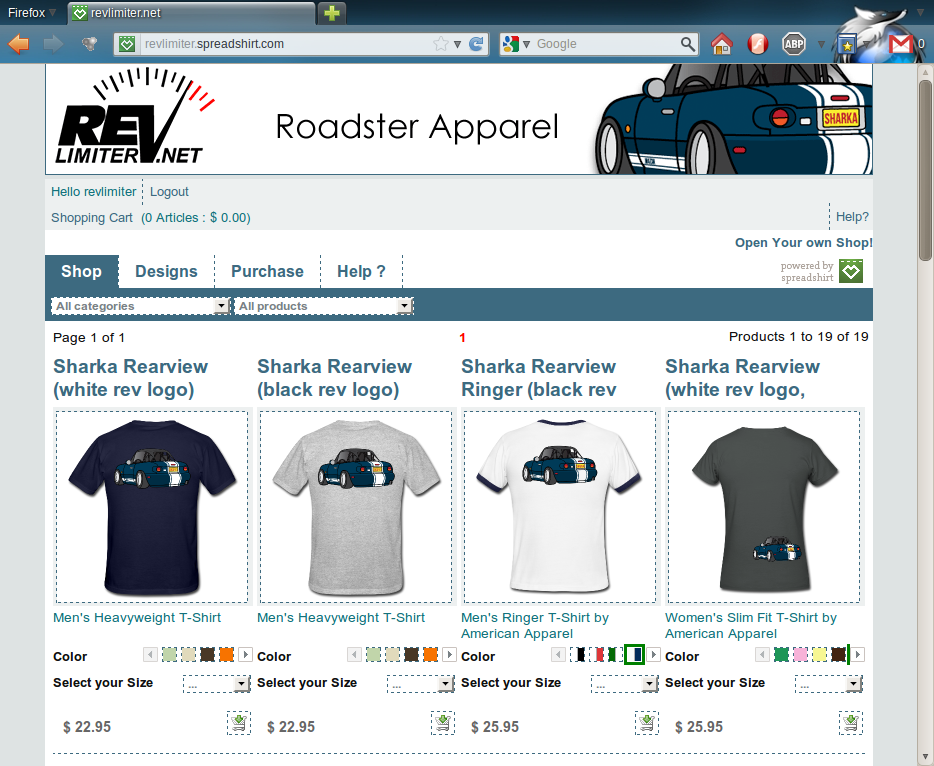
Task: Click the gray icon beside the forward arrow
Action: point(89,43)
